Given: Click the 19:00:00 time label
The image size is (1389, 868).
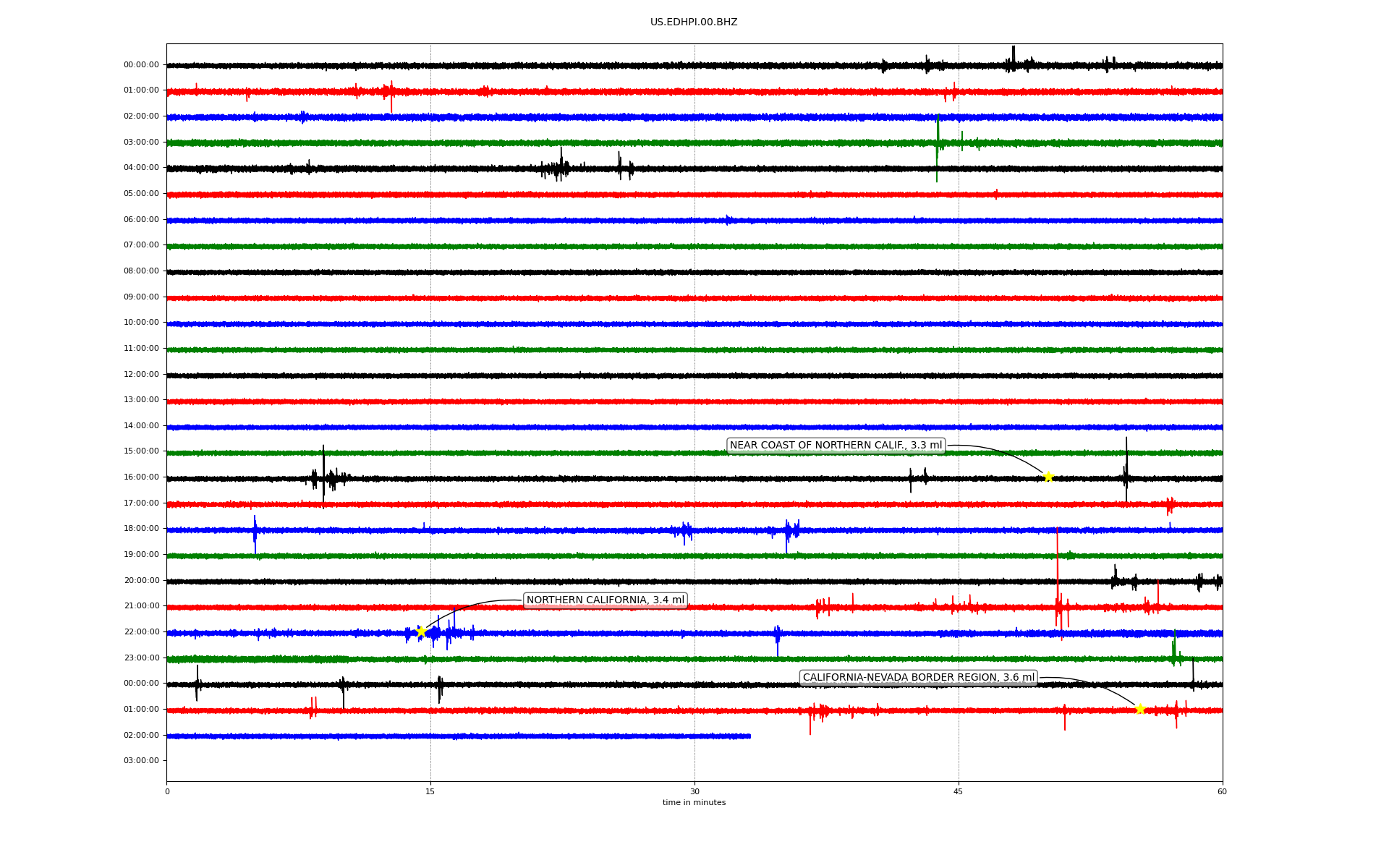Looking at the screenshot, I should pyautogui.click(x=141, y=555).
